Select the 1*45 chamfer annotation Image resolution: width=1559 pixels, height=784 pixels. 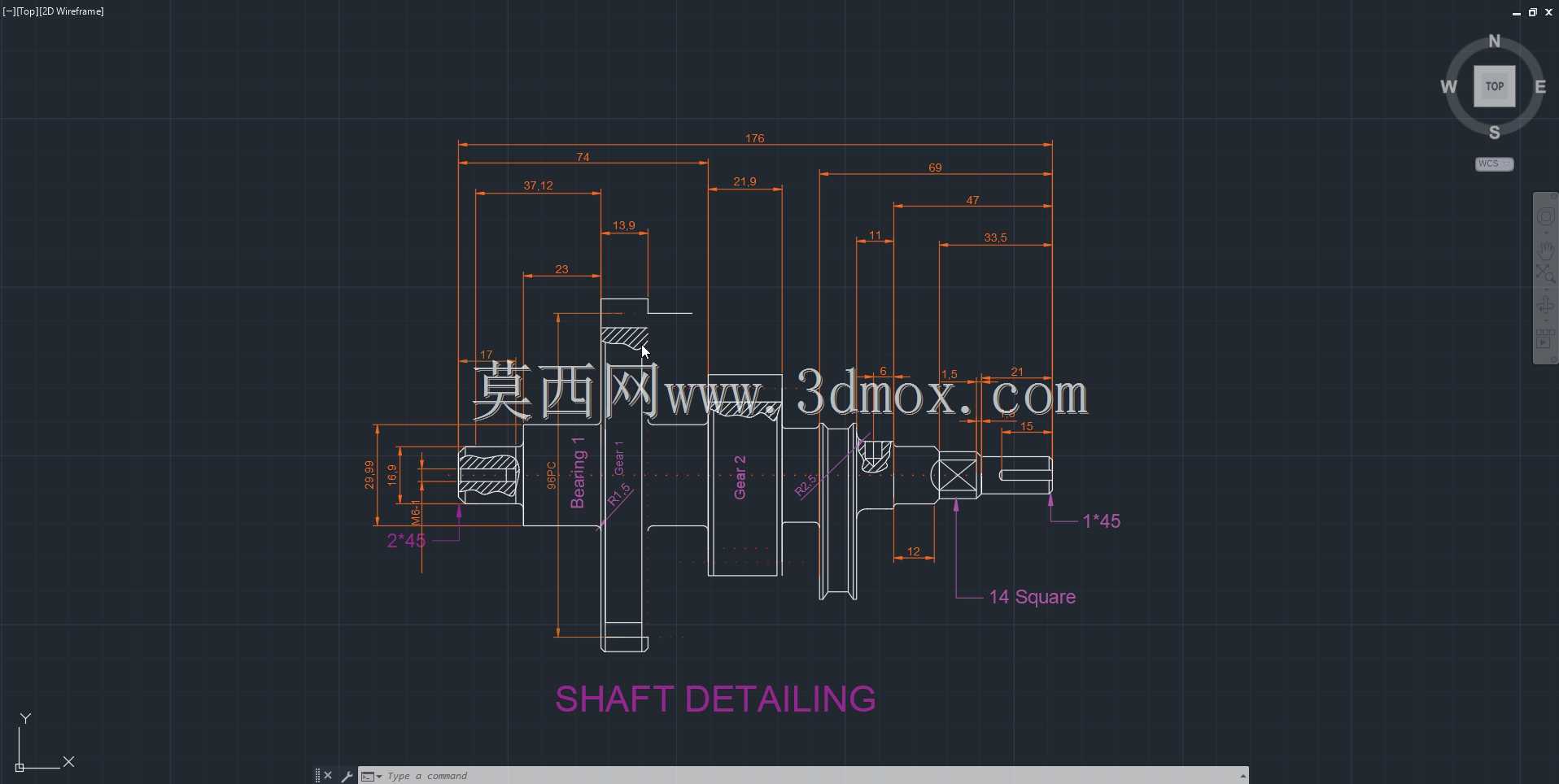[x=1102, y=521]
